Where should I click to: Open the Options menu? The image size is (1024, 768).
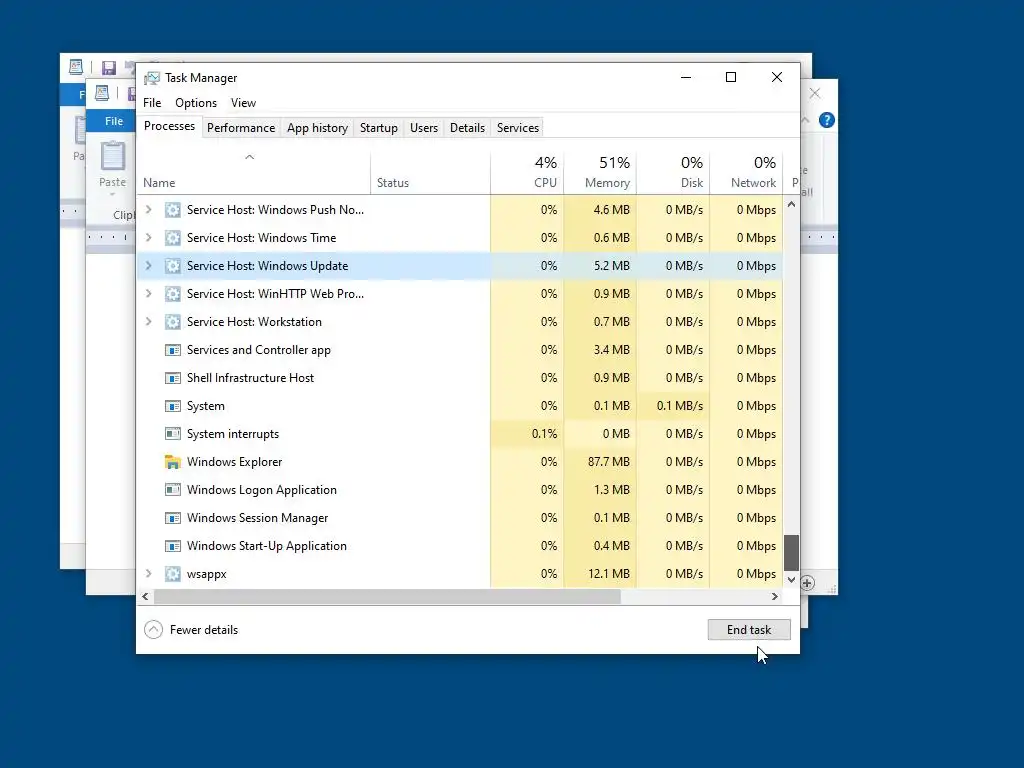(x=196, y=103)
